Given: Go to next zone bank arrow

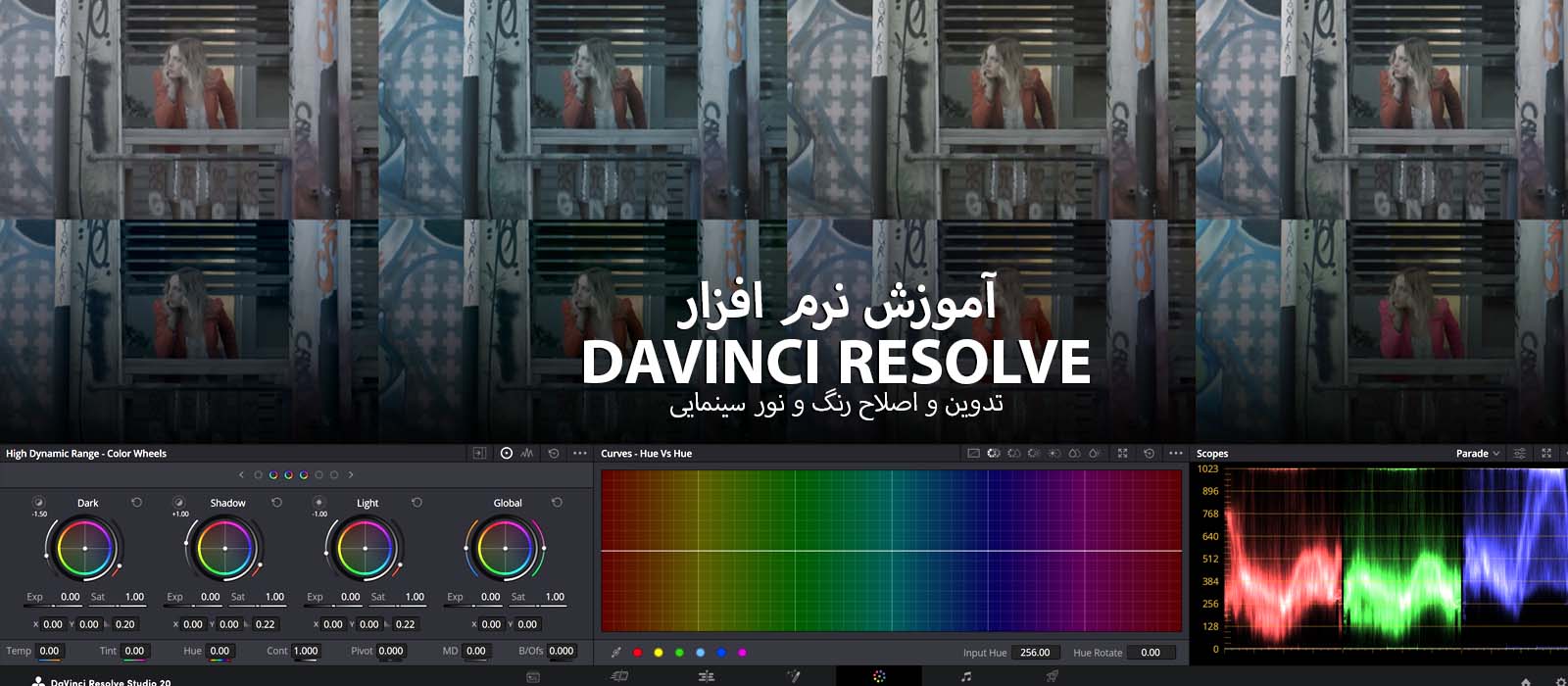Looking at the screenshot, I should (x=351, y=475).
